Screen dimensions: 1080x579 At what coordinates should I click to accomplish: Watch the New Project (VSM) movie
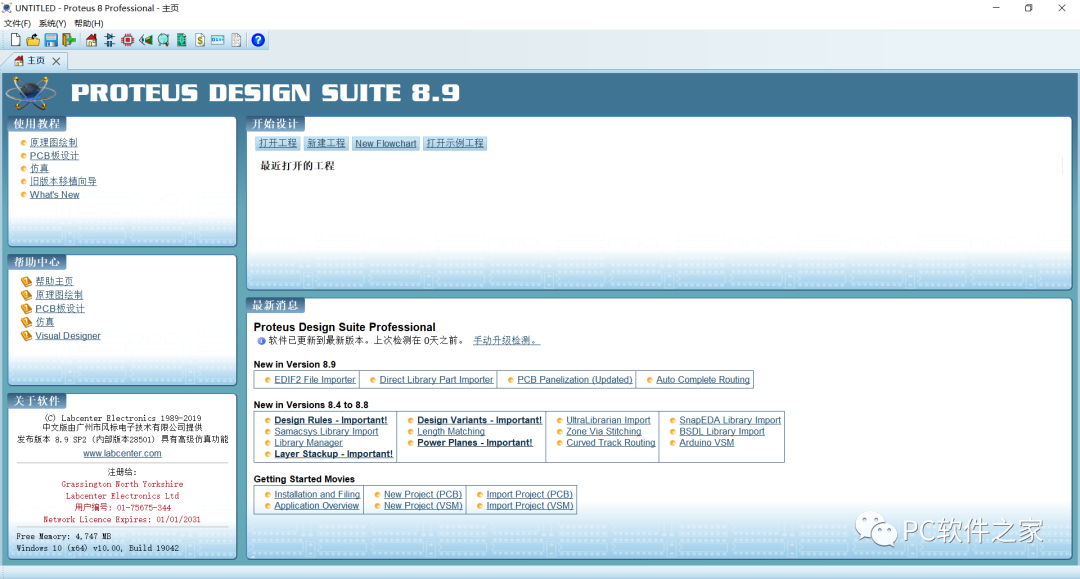click(x=423, y=505)
